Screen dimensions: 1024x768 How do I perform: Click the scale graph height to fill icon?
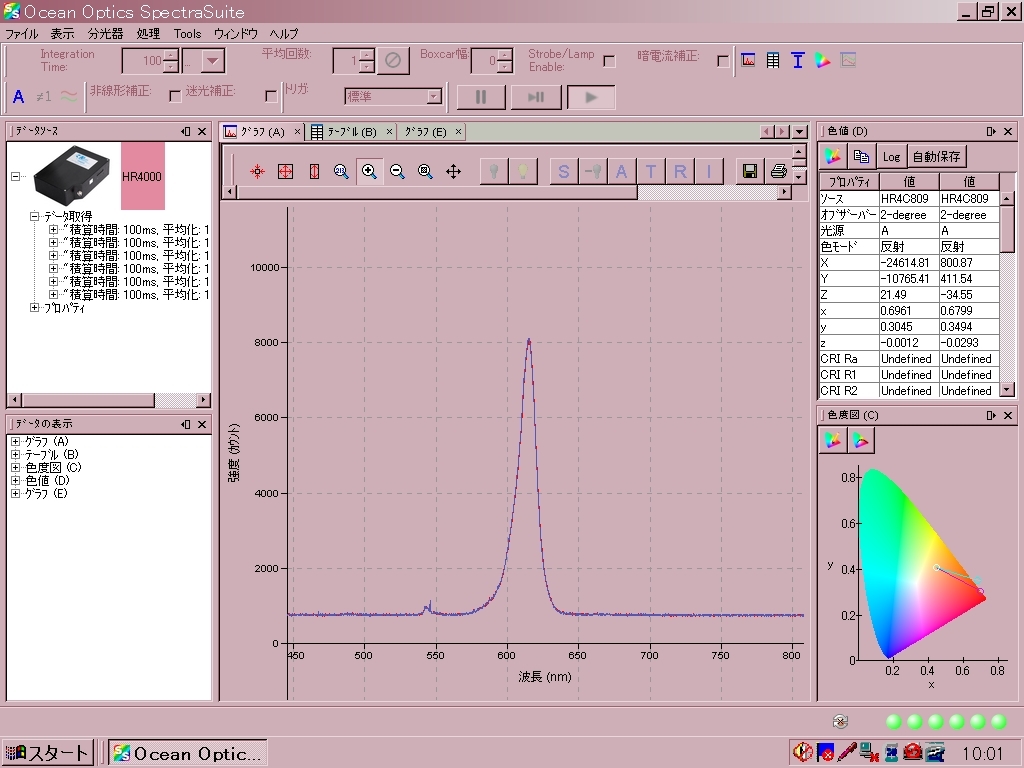click(314, 171)
